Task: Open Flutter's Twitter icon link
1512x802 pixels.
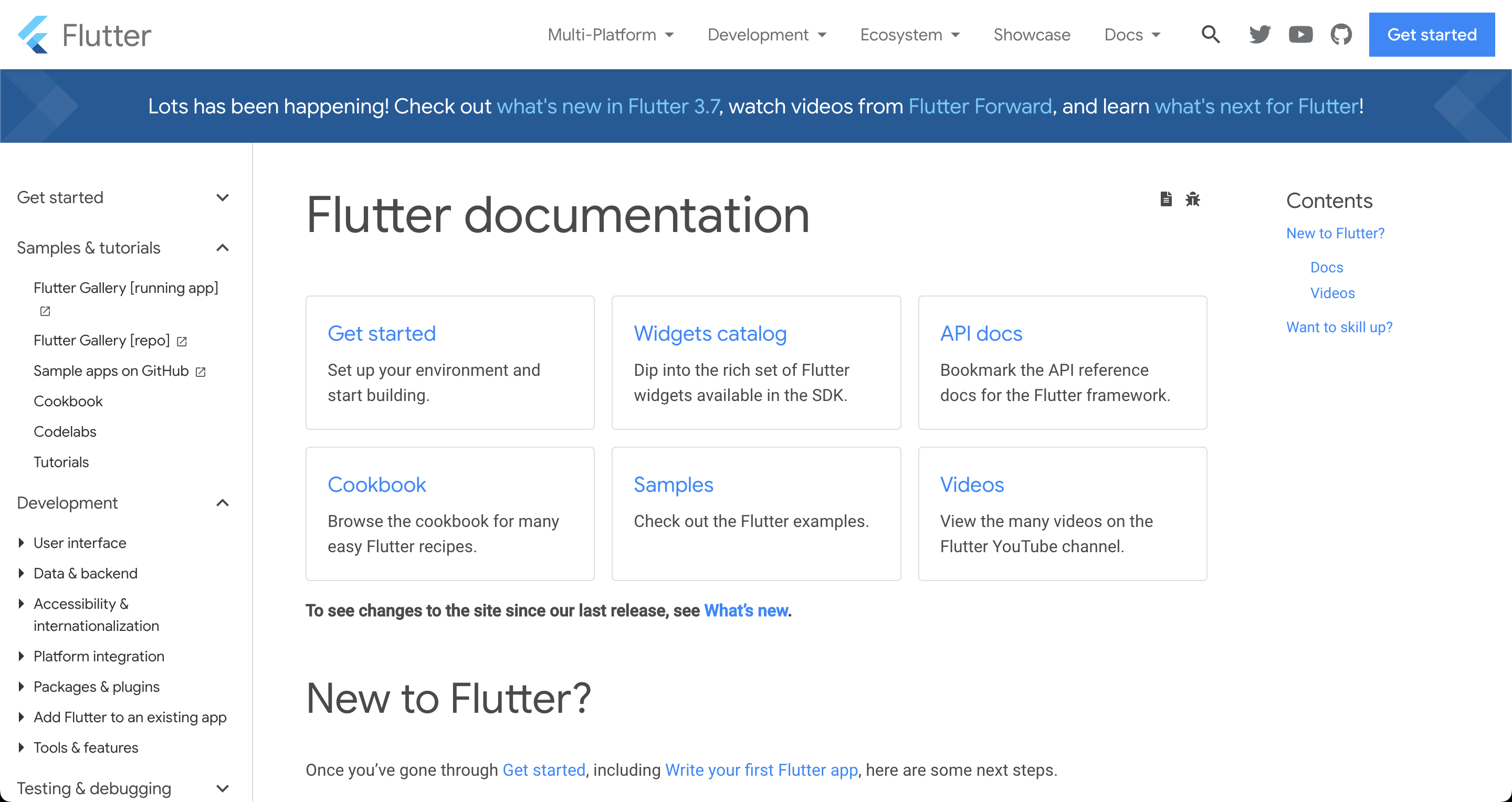Action: pyautogui.click(x=1259, y=35)
